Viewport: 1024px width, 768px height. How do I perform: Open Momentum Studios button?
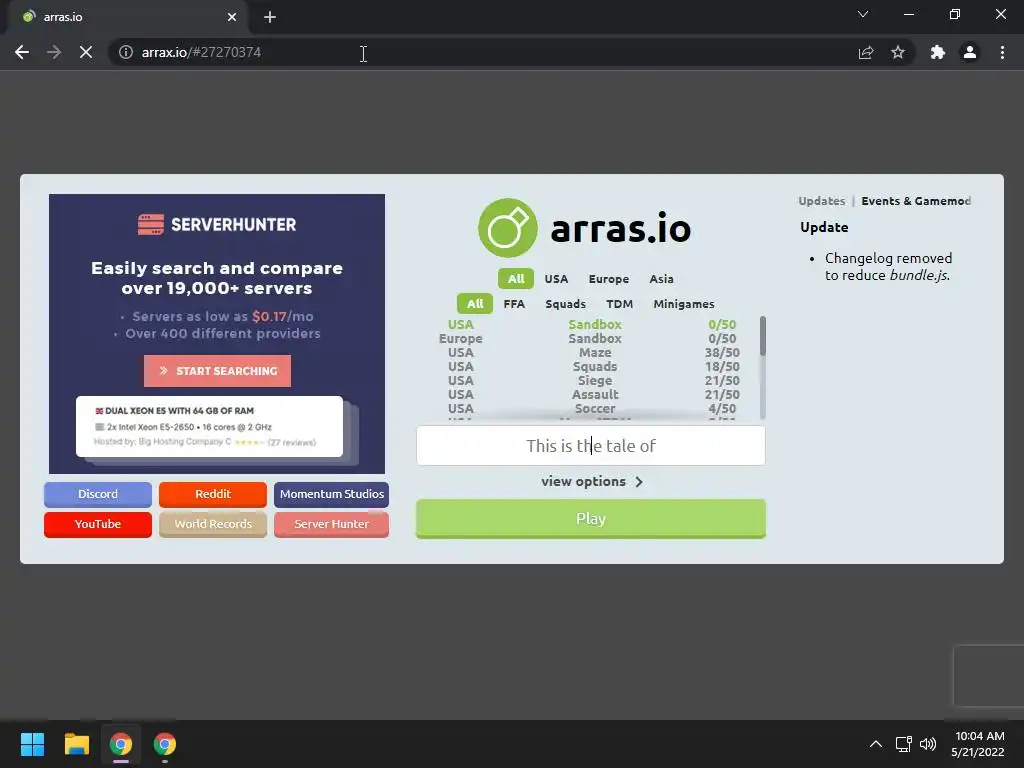point(332,494)
